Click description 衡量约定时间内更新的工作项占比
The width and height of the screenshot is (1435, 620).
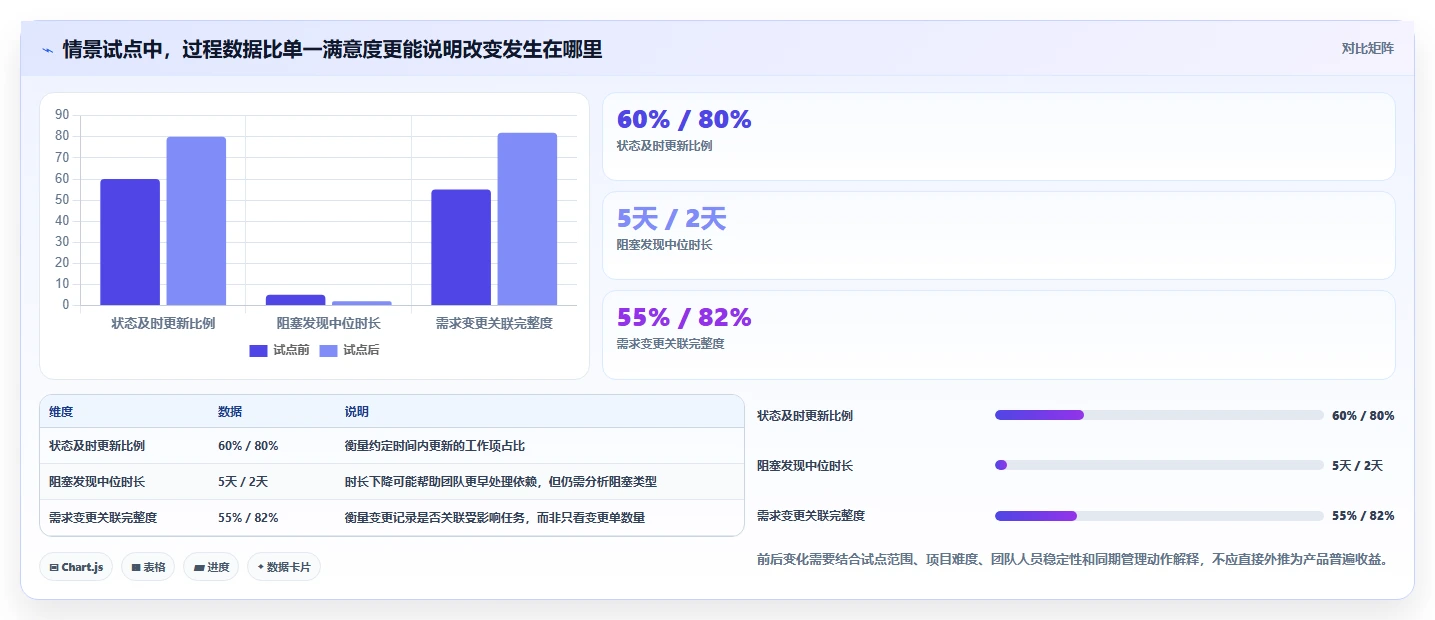(435, 446)
